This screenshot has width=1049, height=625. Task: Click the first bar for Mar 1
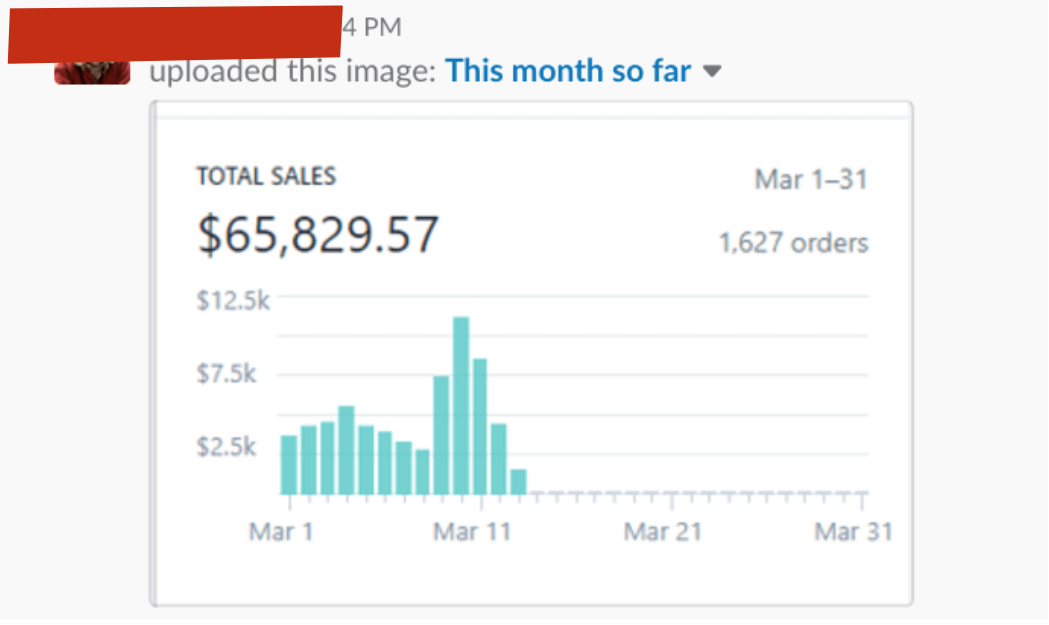click(289, 465)
